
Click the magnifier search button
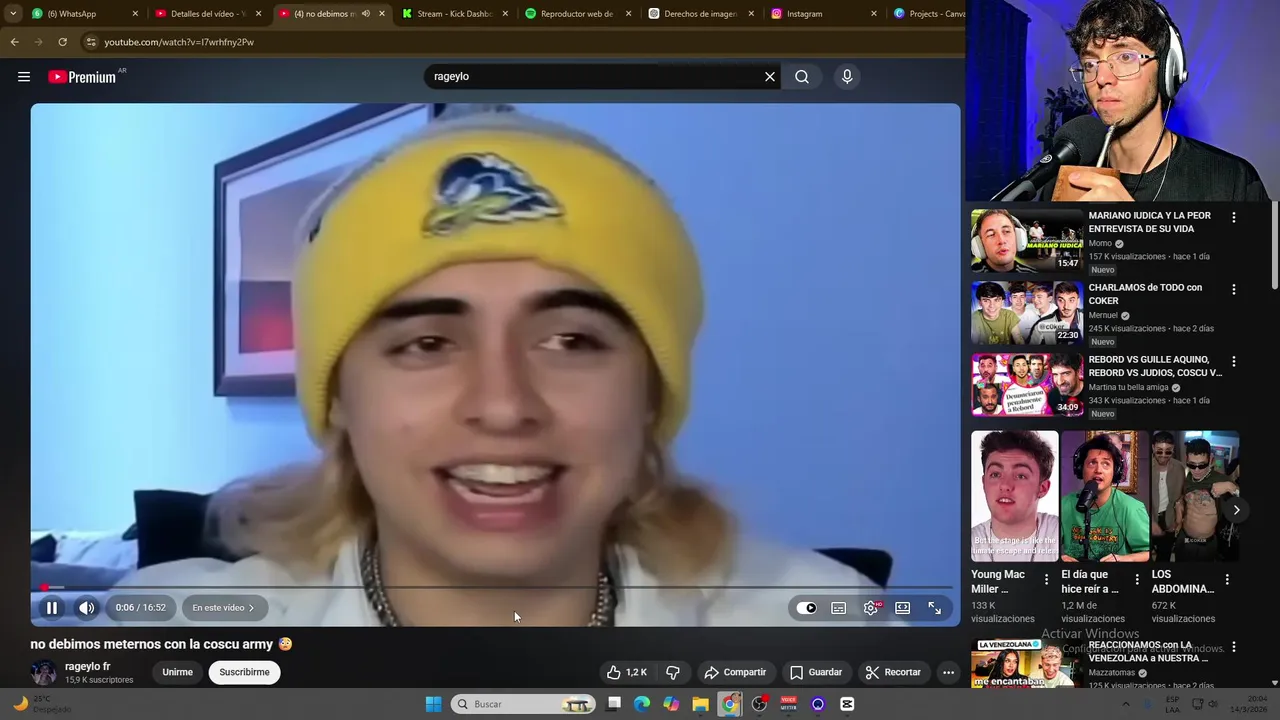(802, 77)
